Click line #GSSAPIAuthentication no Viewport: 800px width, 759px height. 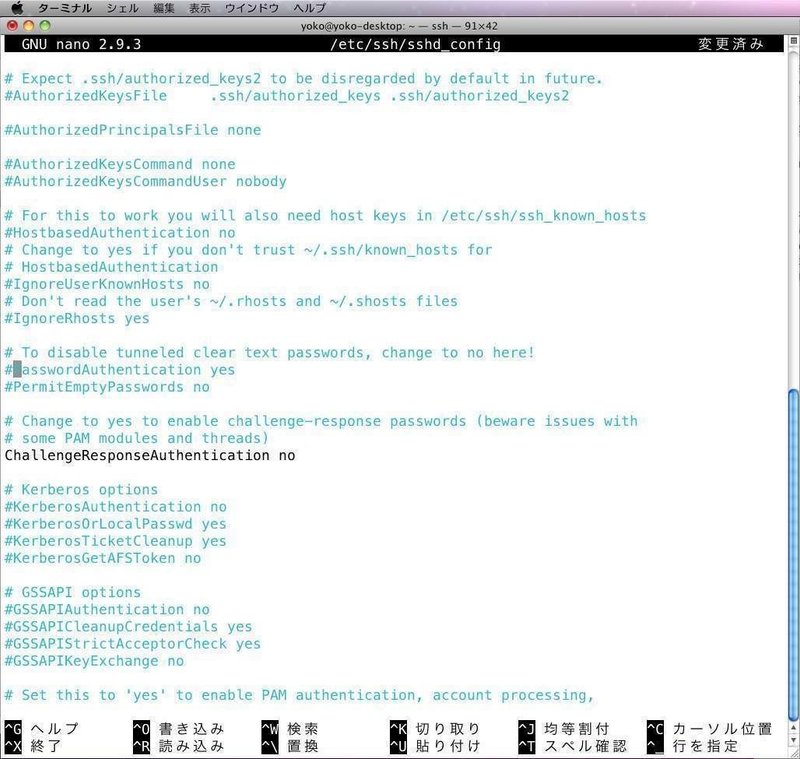tap(107, 610)
